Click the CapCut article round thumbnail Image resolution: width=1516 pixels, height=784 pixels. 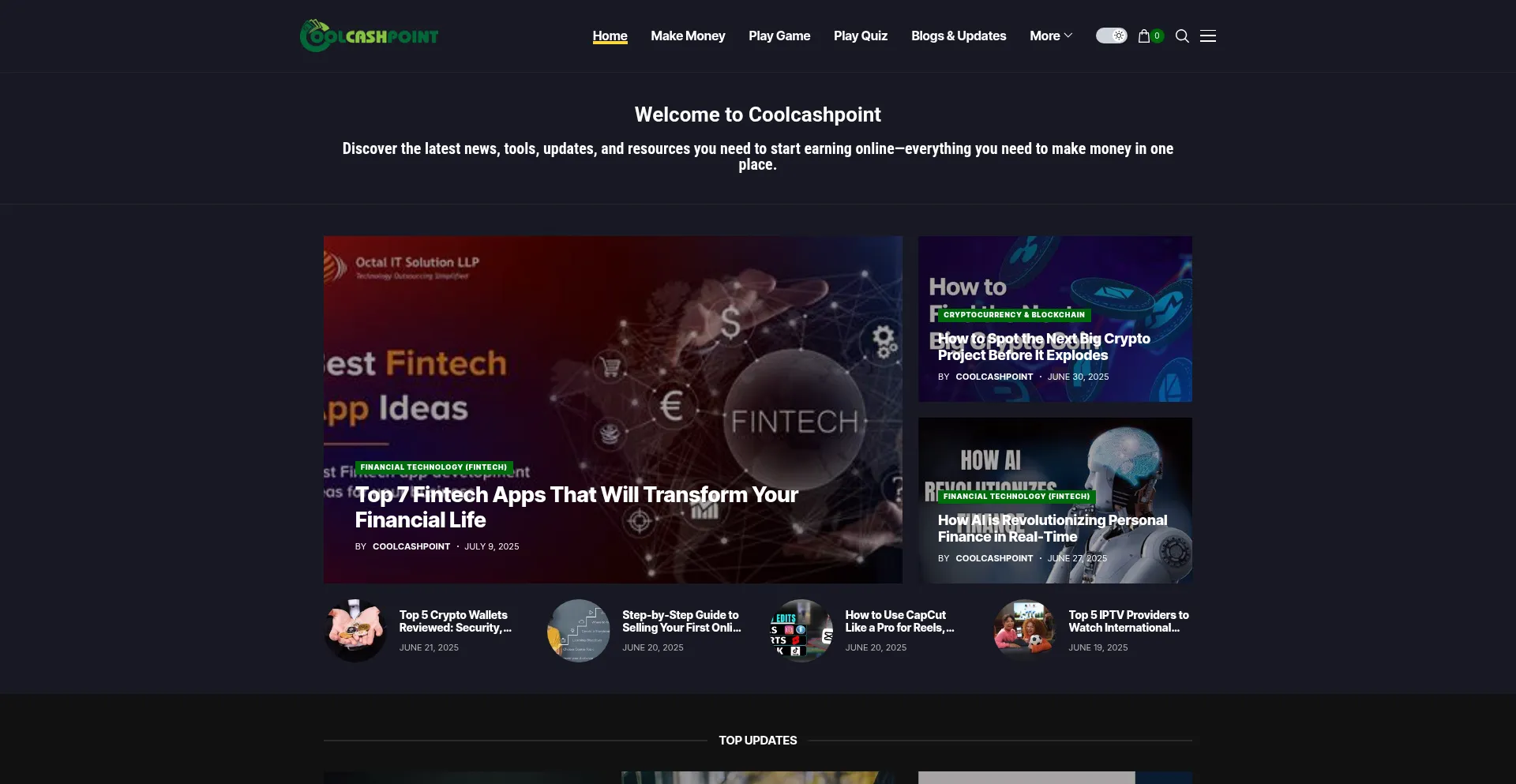point(801,630)
